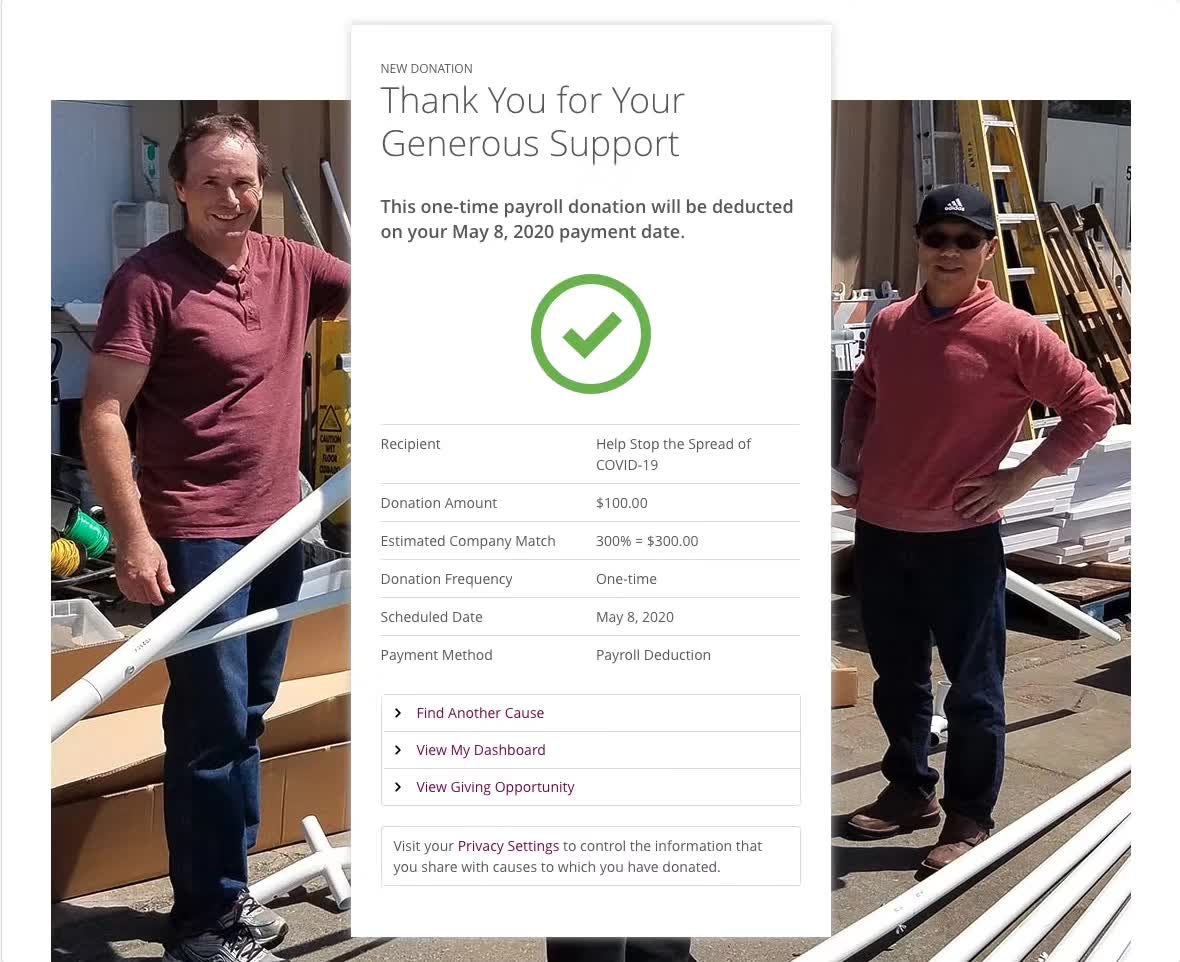Click the chevron beside Find Another Cause
This screenshot has width=1180, height=962.
398,713
